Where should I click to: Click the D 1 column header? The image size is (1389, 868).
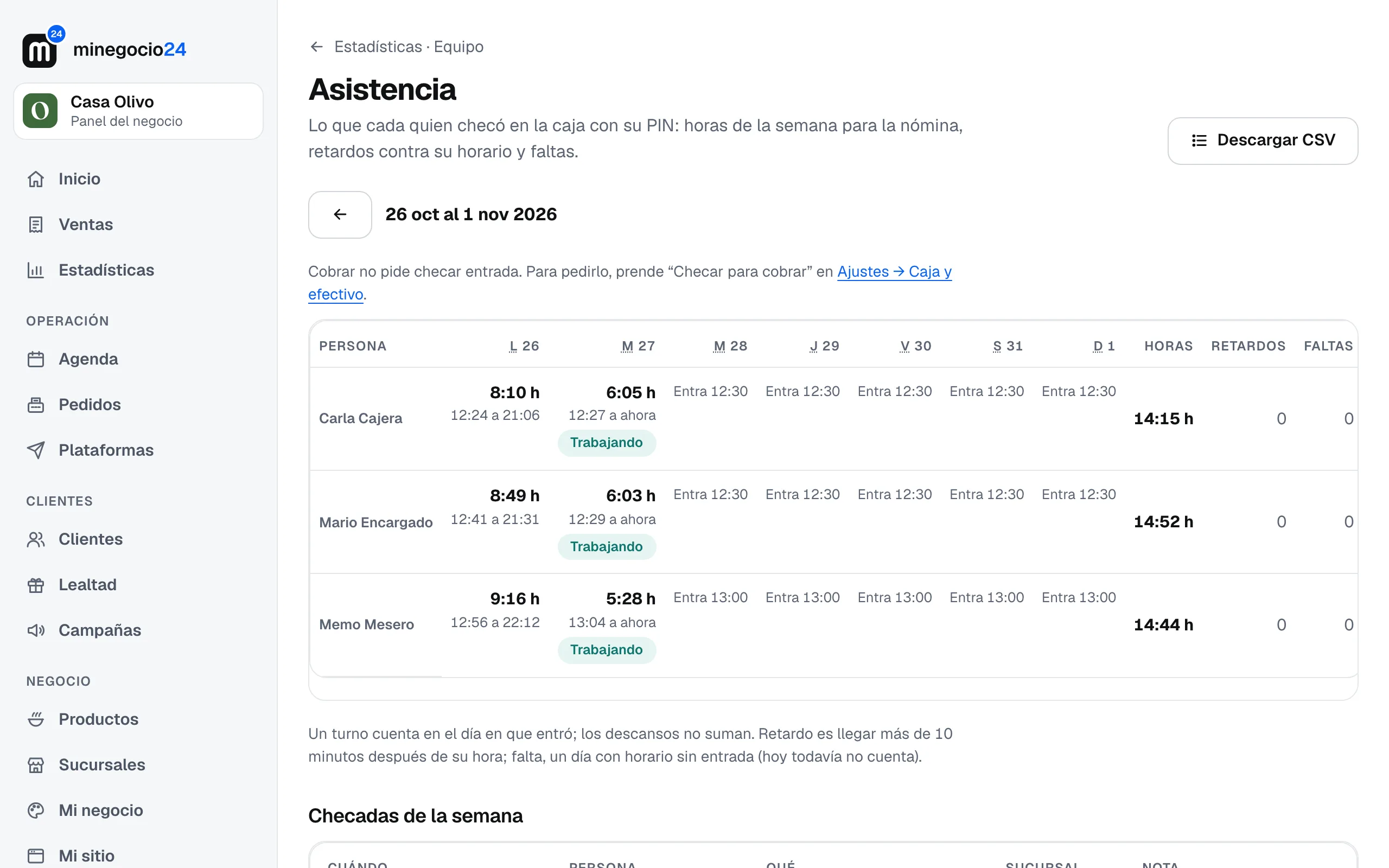(1104, 346)
